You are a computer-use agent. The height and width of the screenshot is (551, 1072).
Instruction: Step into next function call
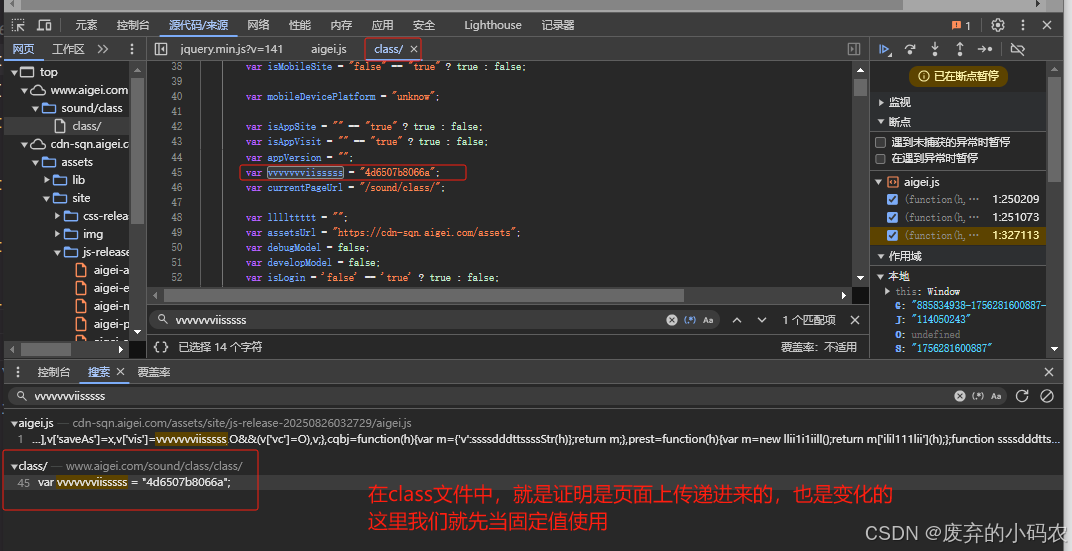click(935, 49)
